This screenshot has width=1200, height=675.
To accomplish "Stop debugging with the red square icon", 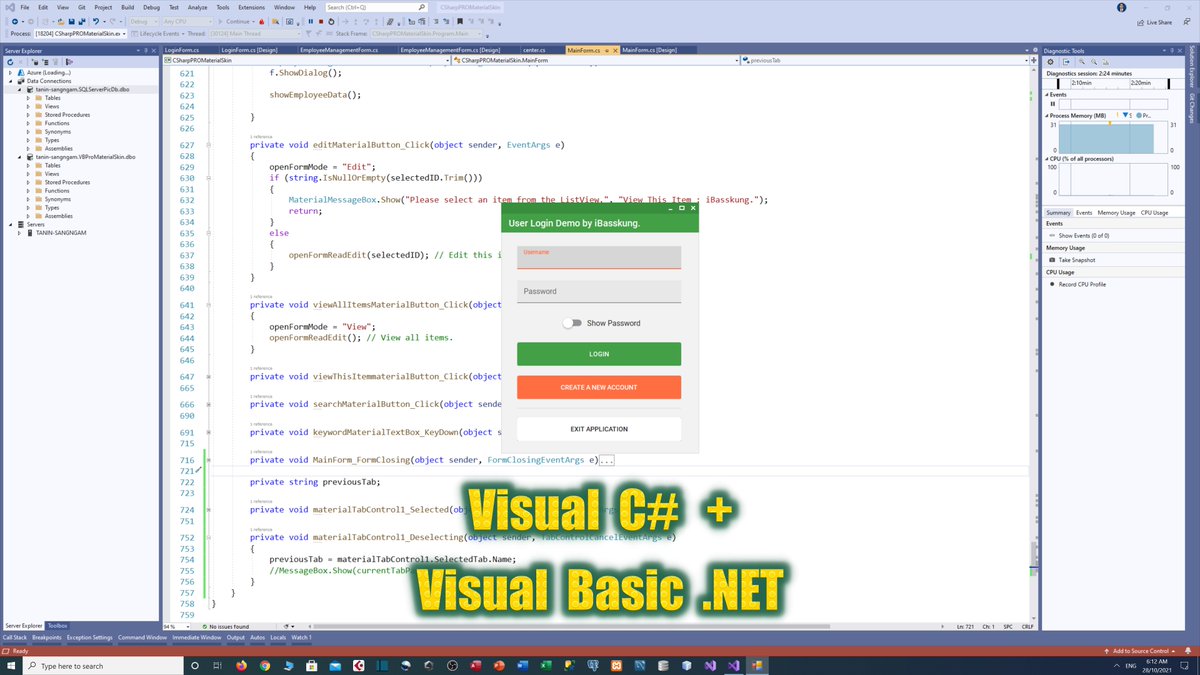I will point(321,21).
